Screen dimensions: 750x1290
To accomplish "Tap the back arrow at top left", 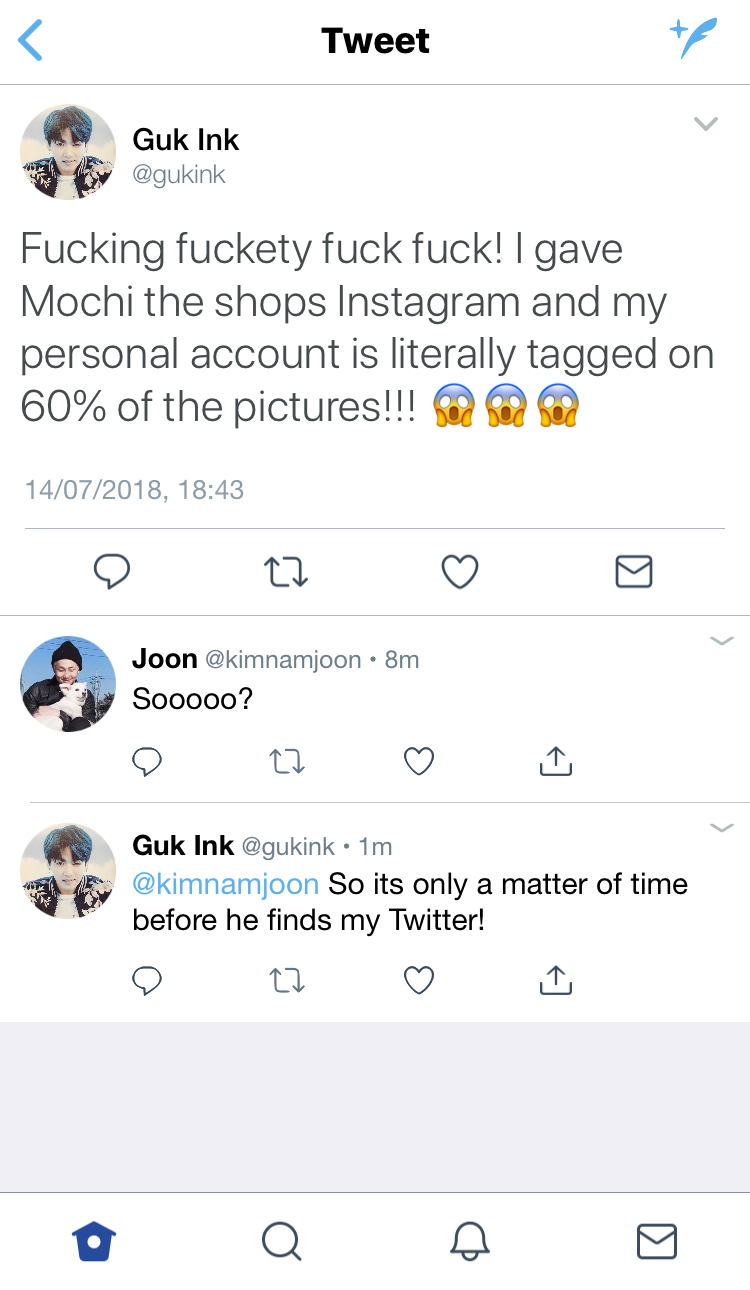I will click(32, 41).
